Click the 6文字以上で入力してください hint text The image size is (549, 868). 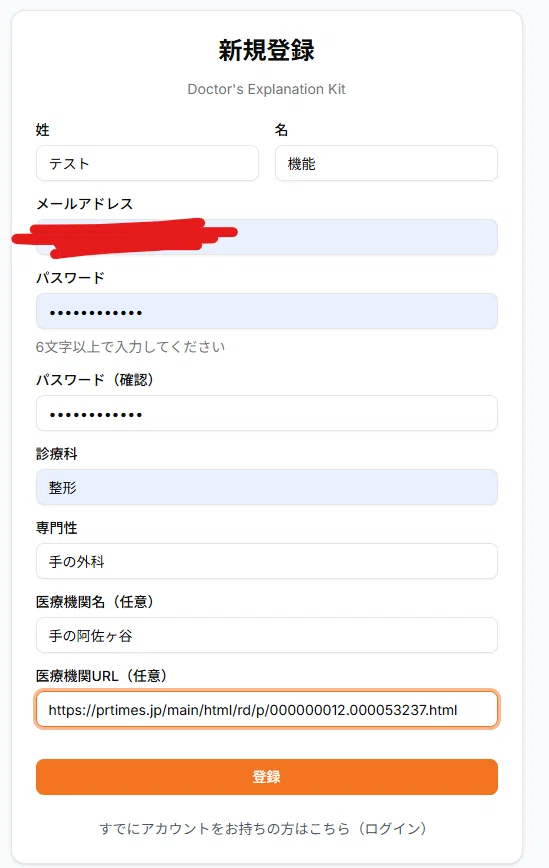point(130,347)
